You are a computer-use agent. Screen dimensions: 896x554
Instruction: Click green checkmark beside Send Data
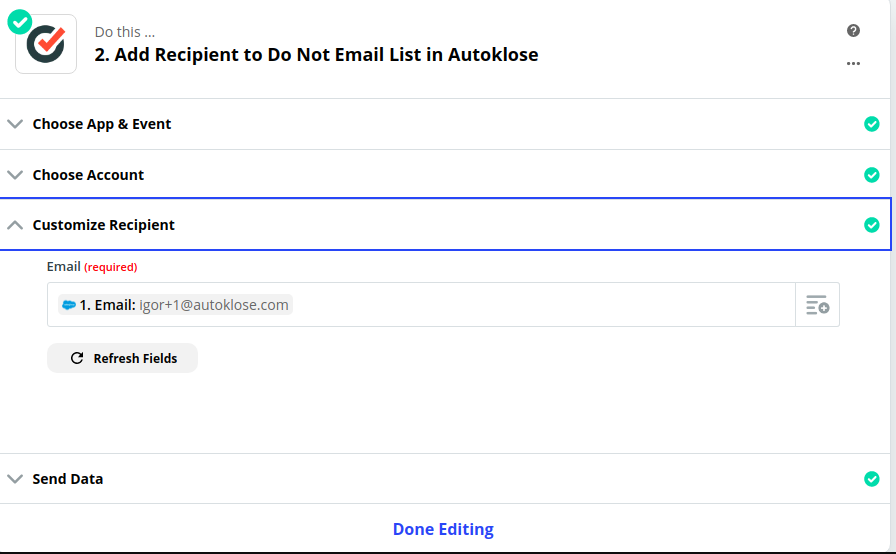coord(871,479)
